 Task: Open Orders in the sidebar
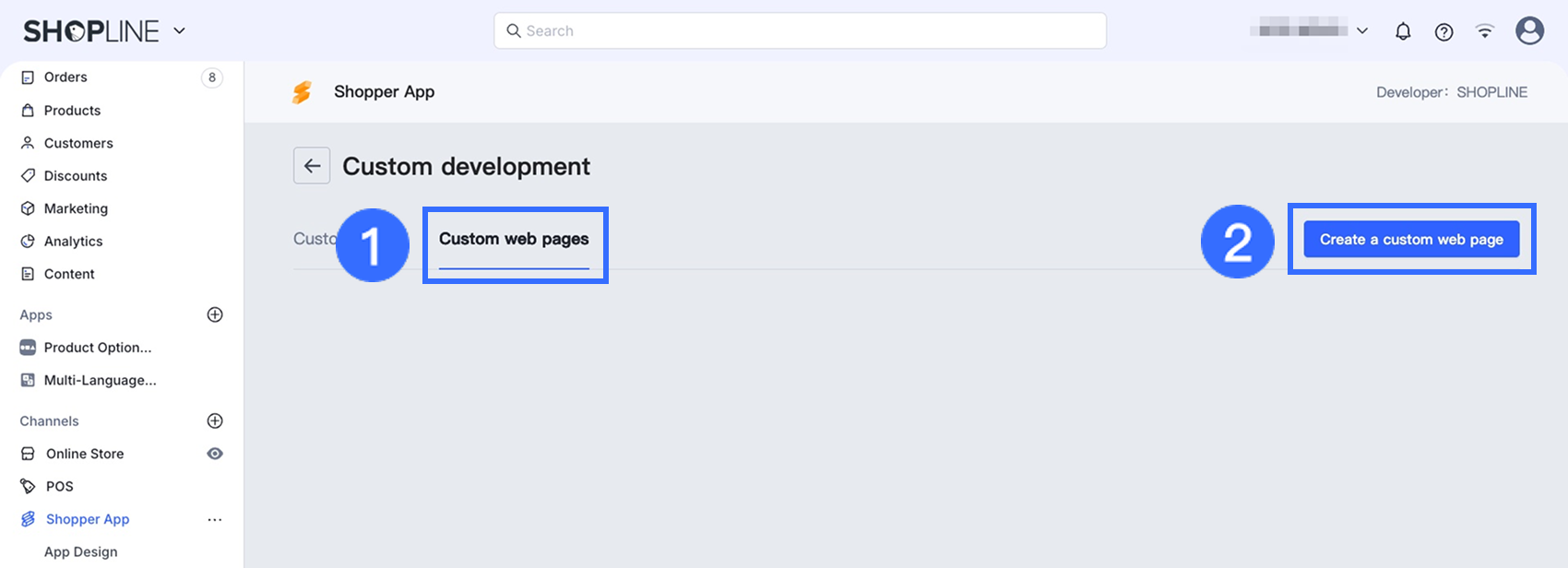click(x=65, y=77)
